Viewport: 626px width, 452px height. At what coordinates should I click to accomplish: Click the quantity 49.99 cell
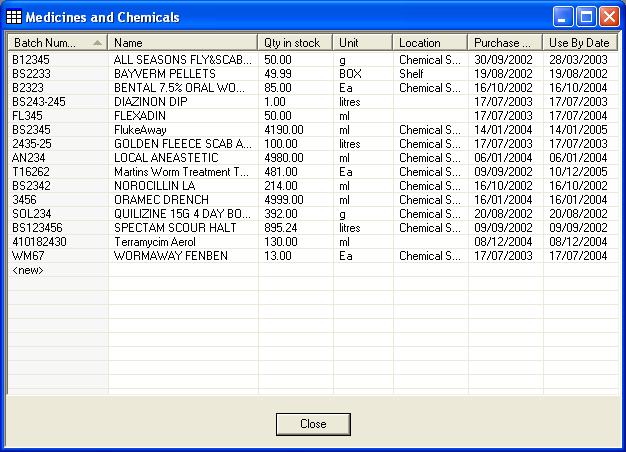296,74
